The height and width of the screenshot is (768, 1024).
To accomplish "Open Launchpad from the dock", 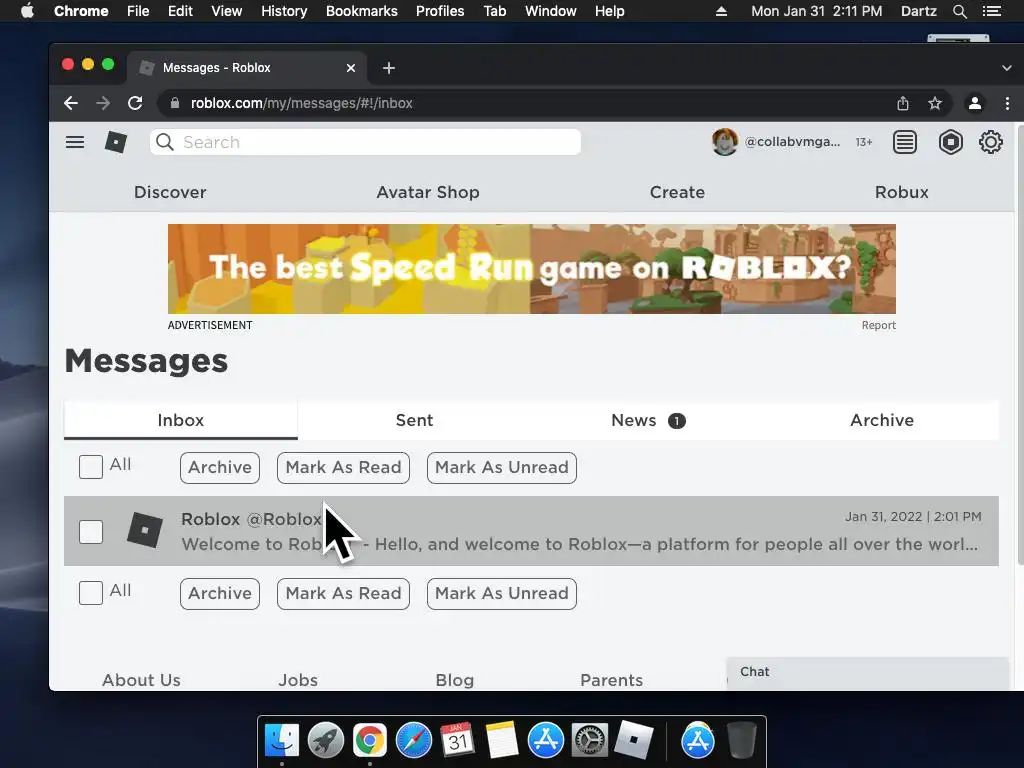I will click(326, 741).
